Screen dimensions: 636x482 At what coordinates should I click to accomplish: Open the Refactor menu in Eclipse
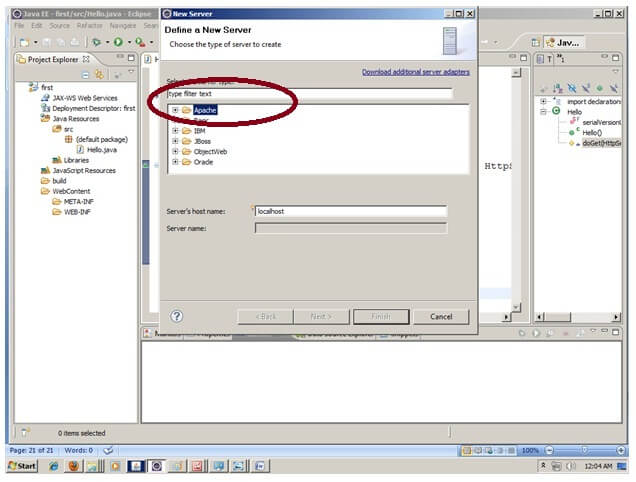(x=89, y=26)
